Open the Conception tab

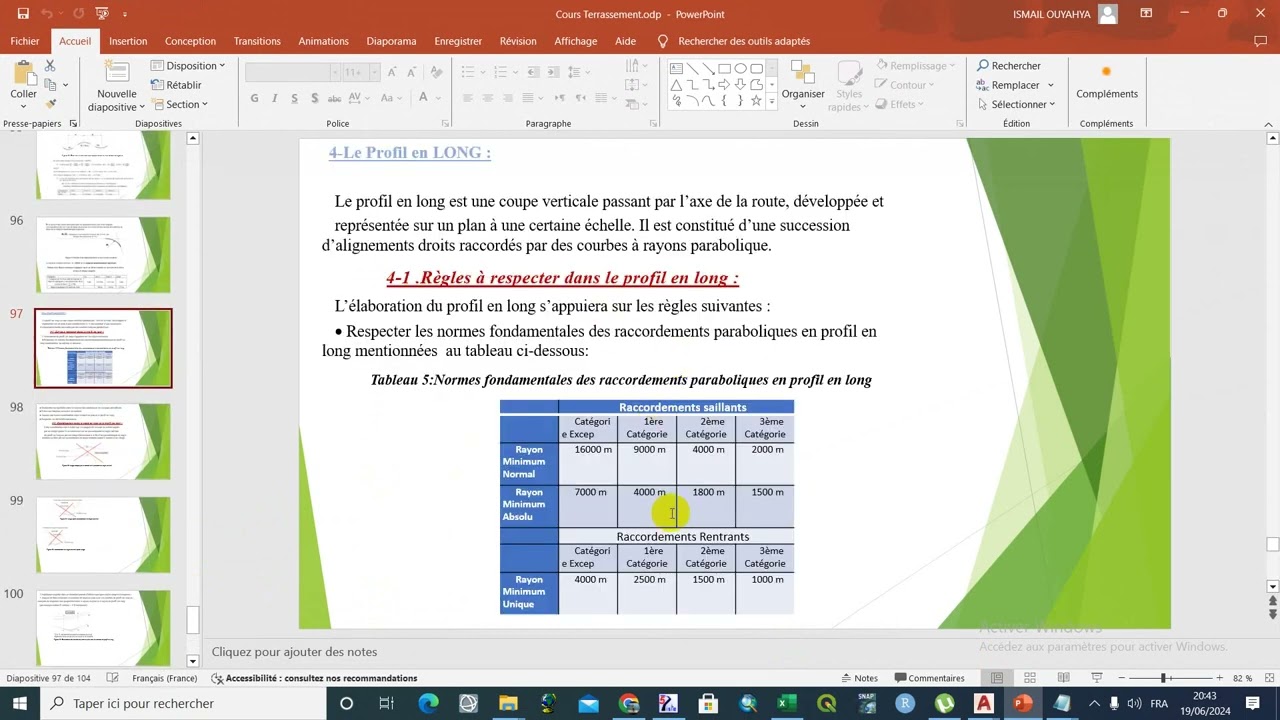click(190, 41)
